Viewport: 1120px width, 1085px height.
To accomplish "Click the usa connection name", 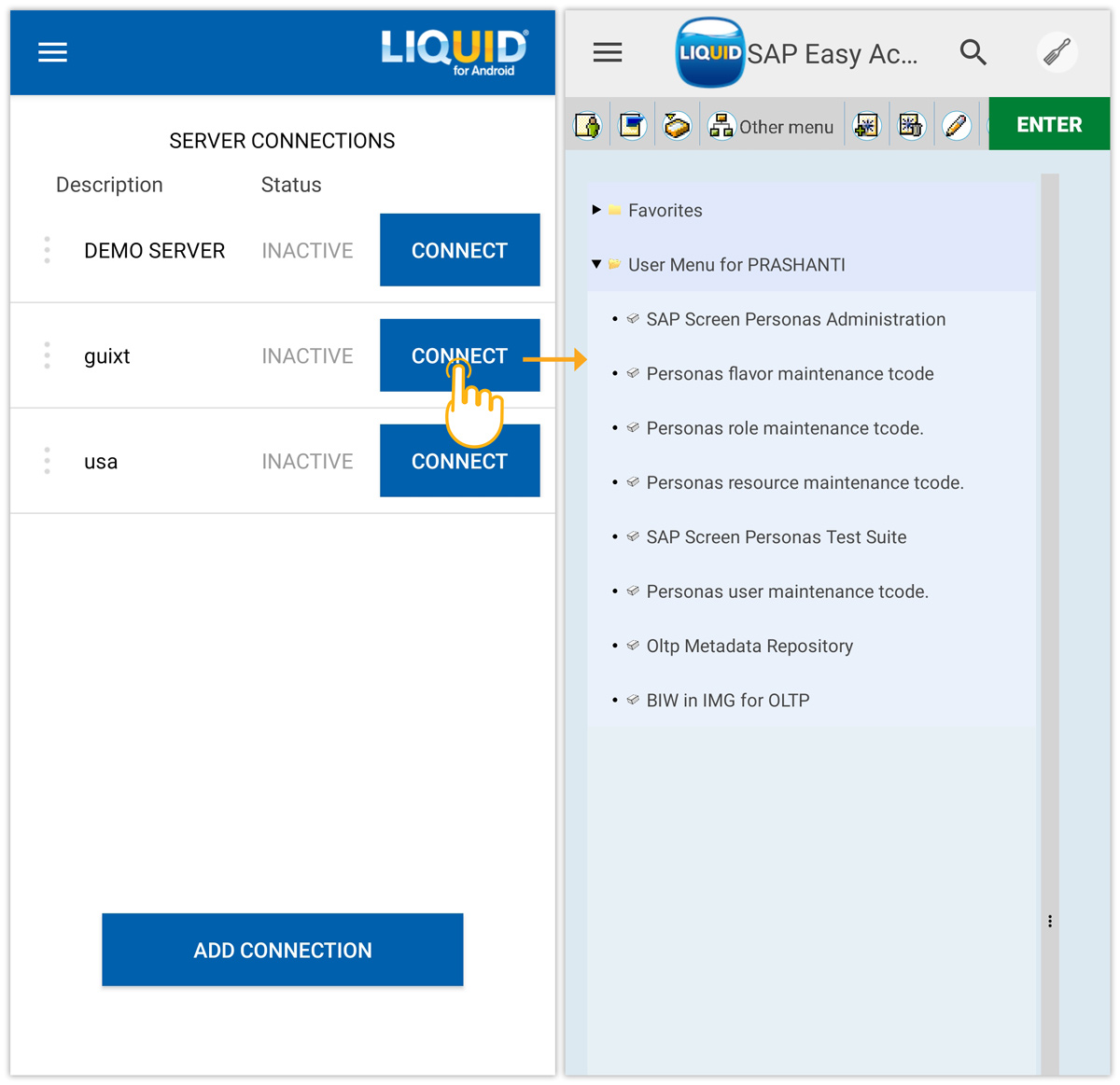I will (101, 462).
